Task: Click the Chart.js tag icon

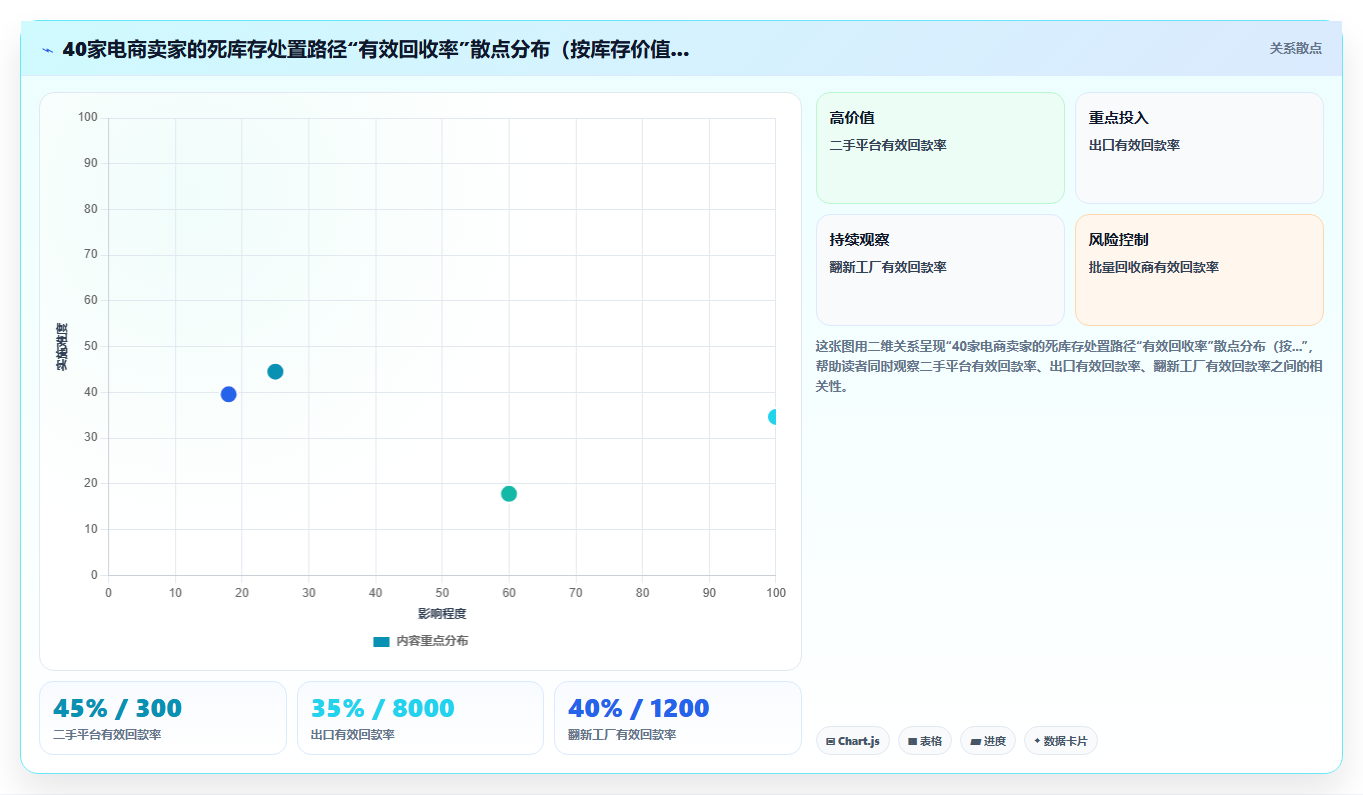Action: (x=830, y=741)
